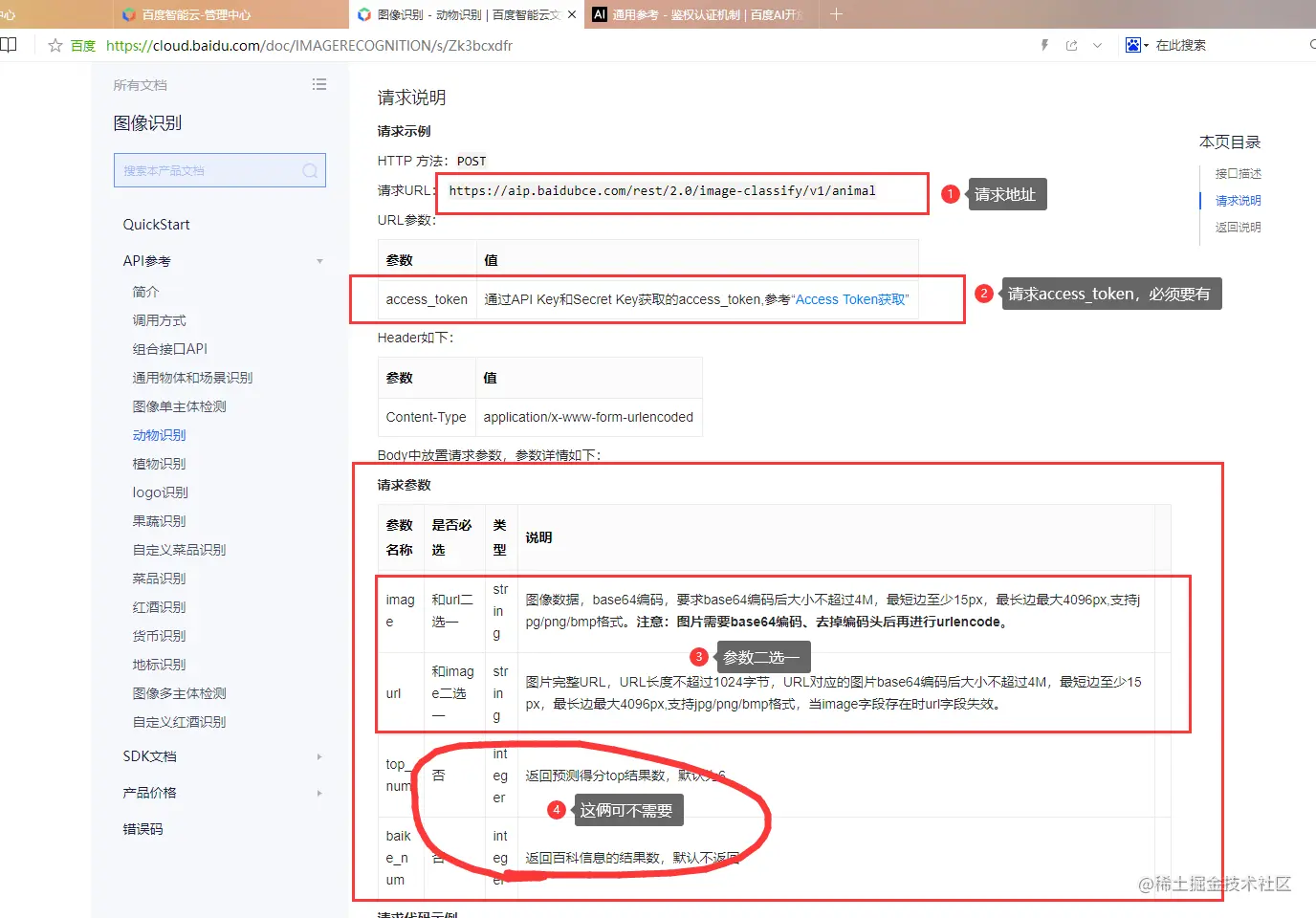Open the new tab plus button
The height and width of the screenshot is (918, 1316).
[x=836, y=14]
